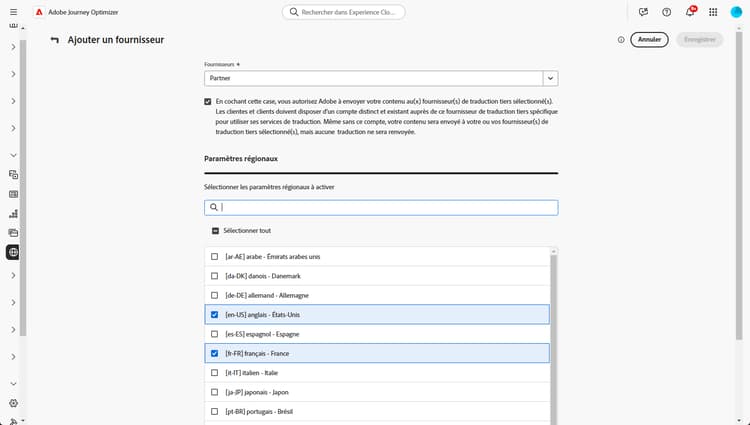This screenshot has height=425, width=750.
Task: Click the back arrow beside Ajouter un fournisseur
Action: coord(55,40)
